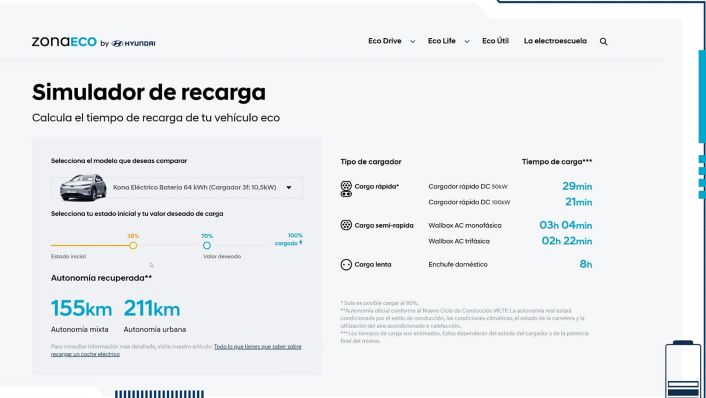Click the 211km Autonomía urbana value
706x398 pixels.
click(x=152, y=309)
